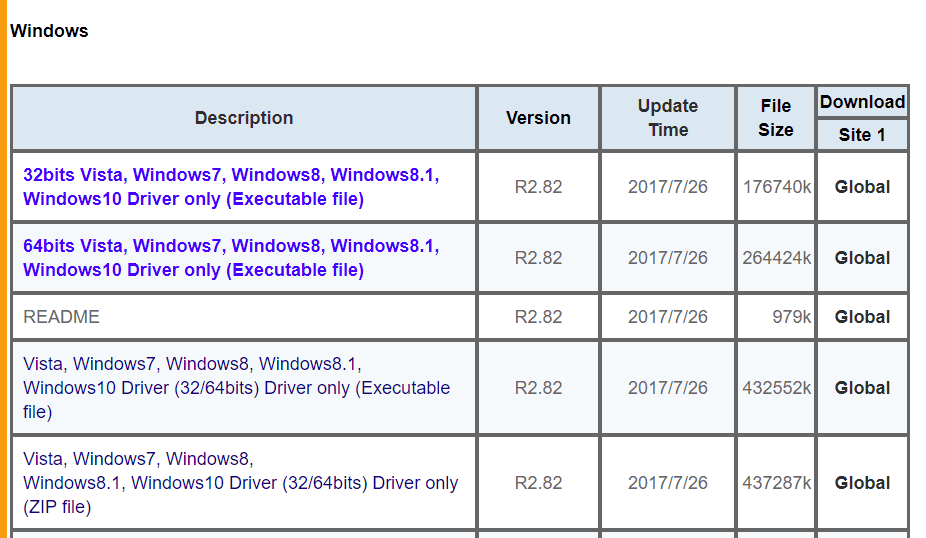Click the 176740k file size cell

(777, 187)
